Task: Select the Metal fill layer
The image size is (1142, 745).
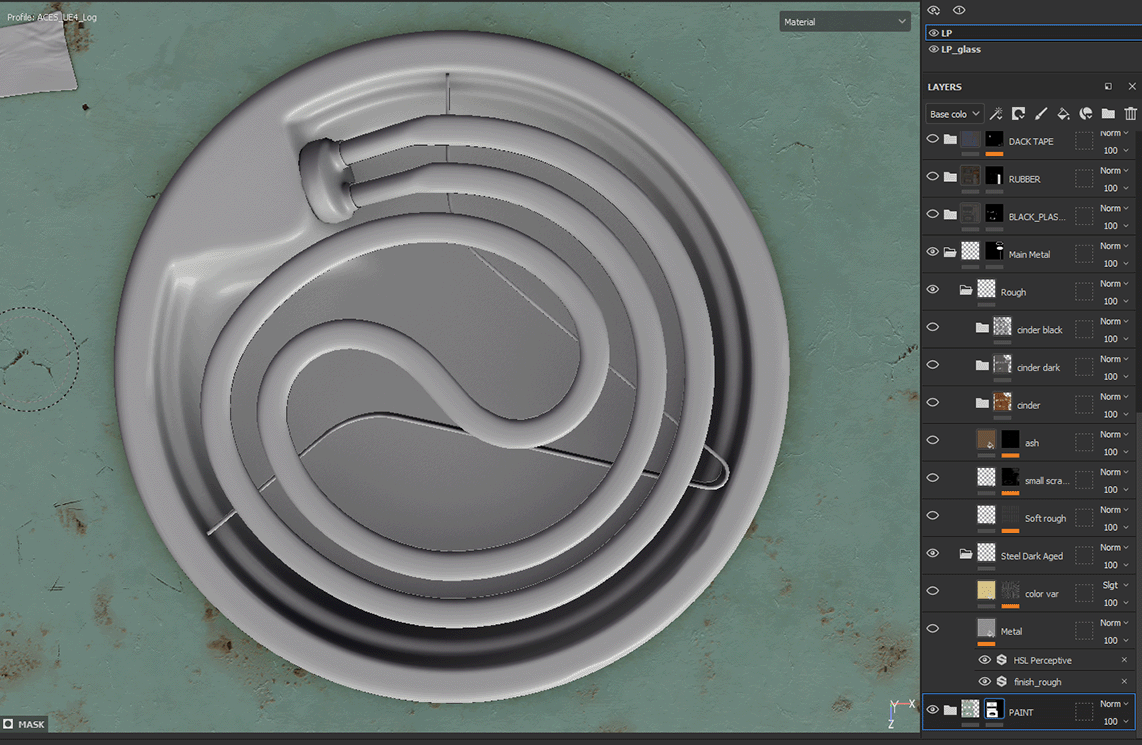Action: coord(1028,631)
